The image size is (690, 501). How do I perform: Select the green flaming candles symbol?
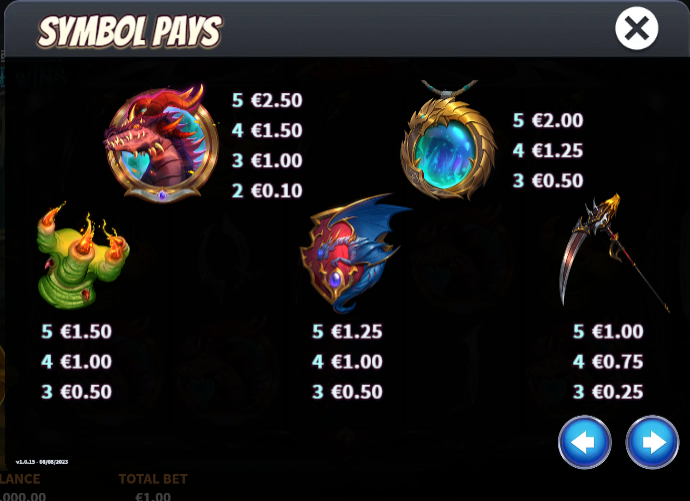(83, 255)
